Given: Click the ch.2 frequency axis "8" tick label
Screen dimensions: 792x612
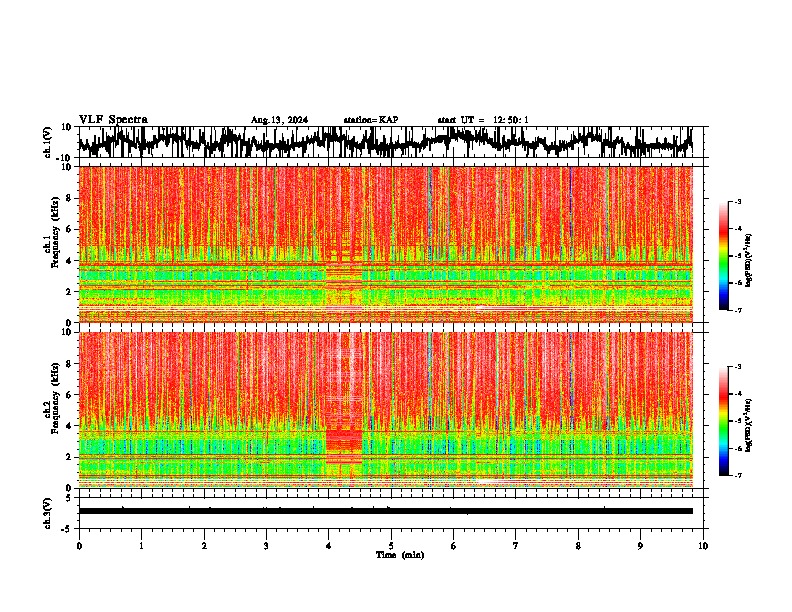Looking at the screenshot, I should 69,364.
